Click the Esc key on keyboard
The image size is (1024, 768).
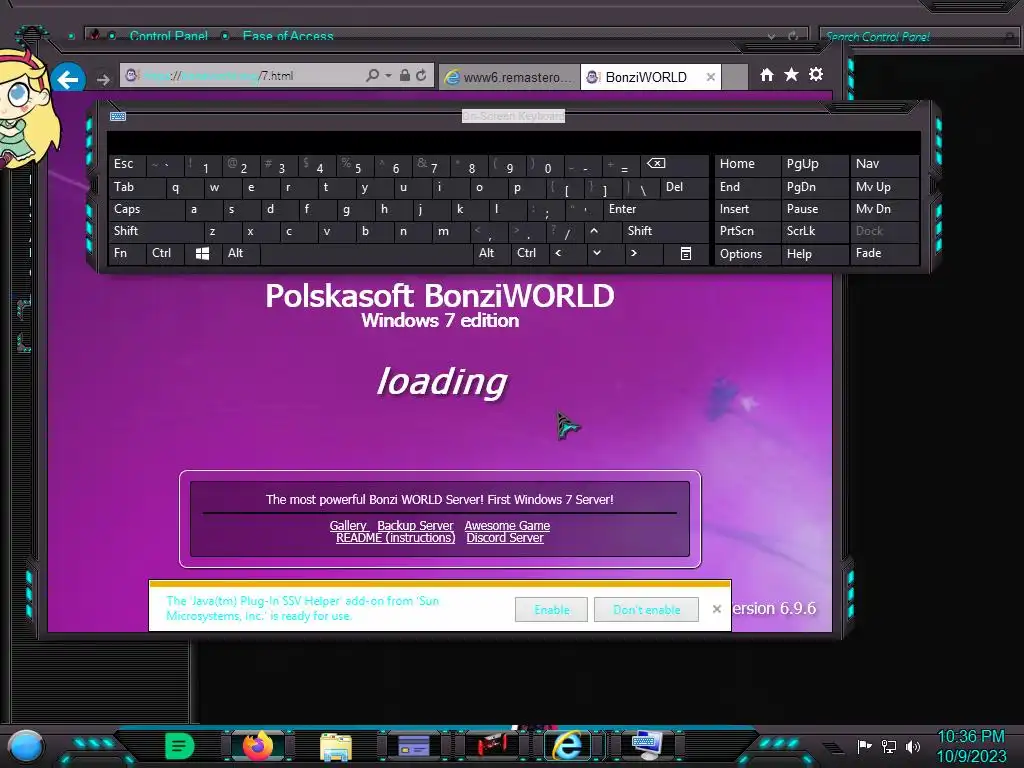point(127,165)
